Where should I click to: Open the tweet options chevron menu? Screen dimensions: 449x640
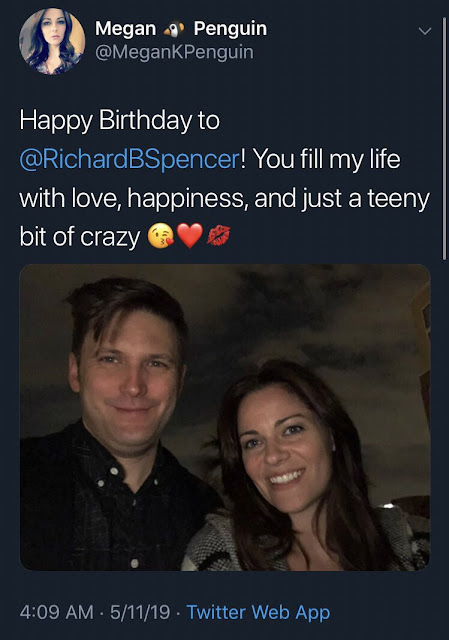[425, 31]
